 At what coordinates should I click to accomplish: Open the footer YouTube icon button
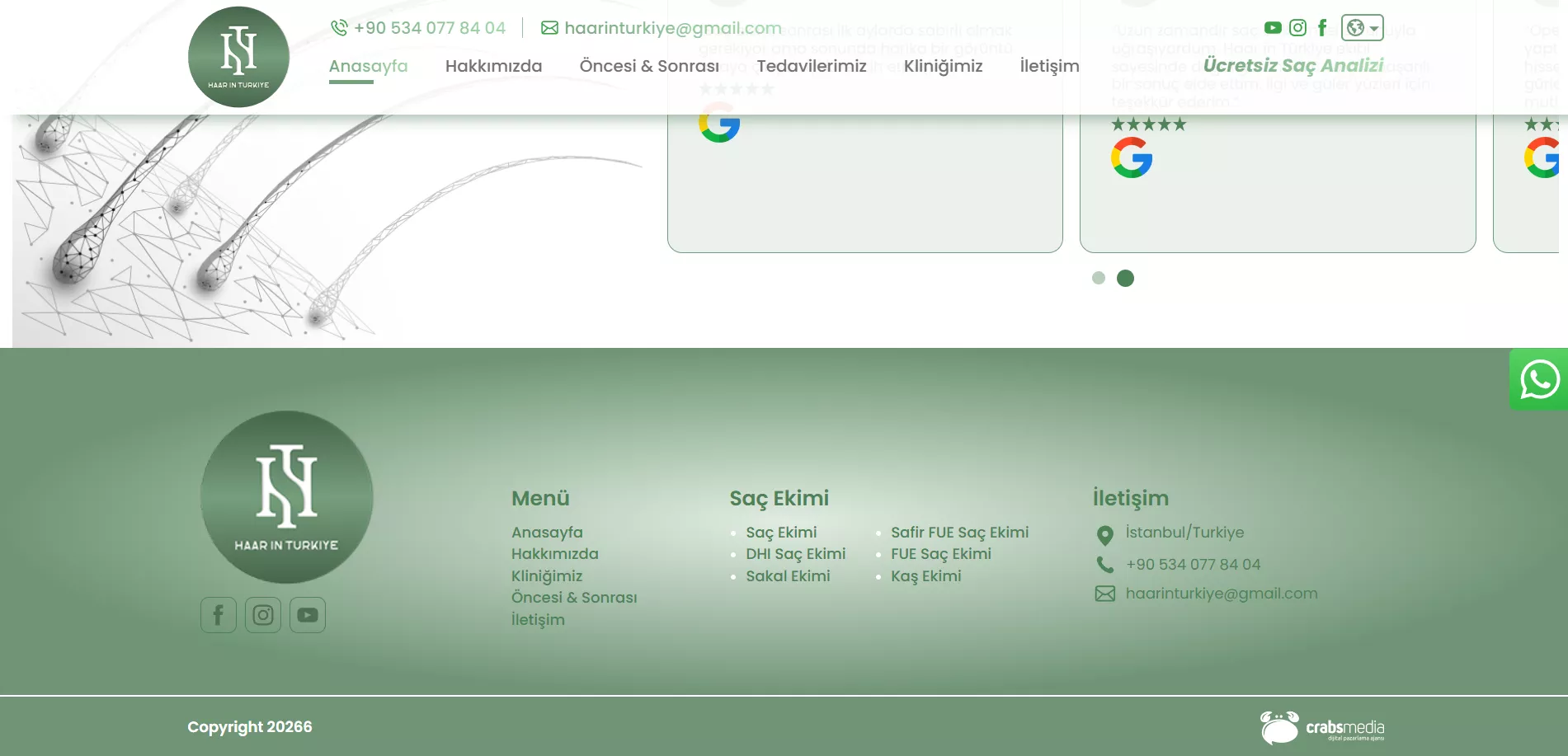[308, 615]
